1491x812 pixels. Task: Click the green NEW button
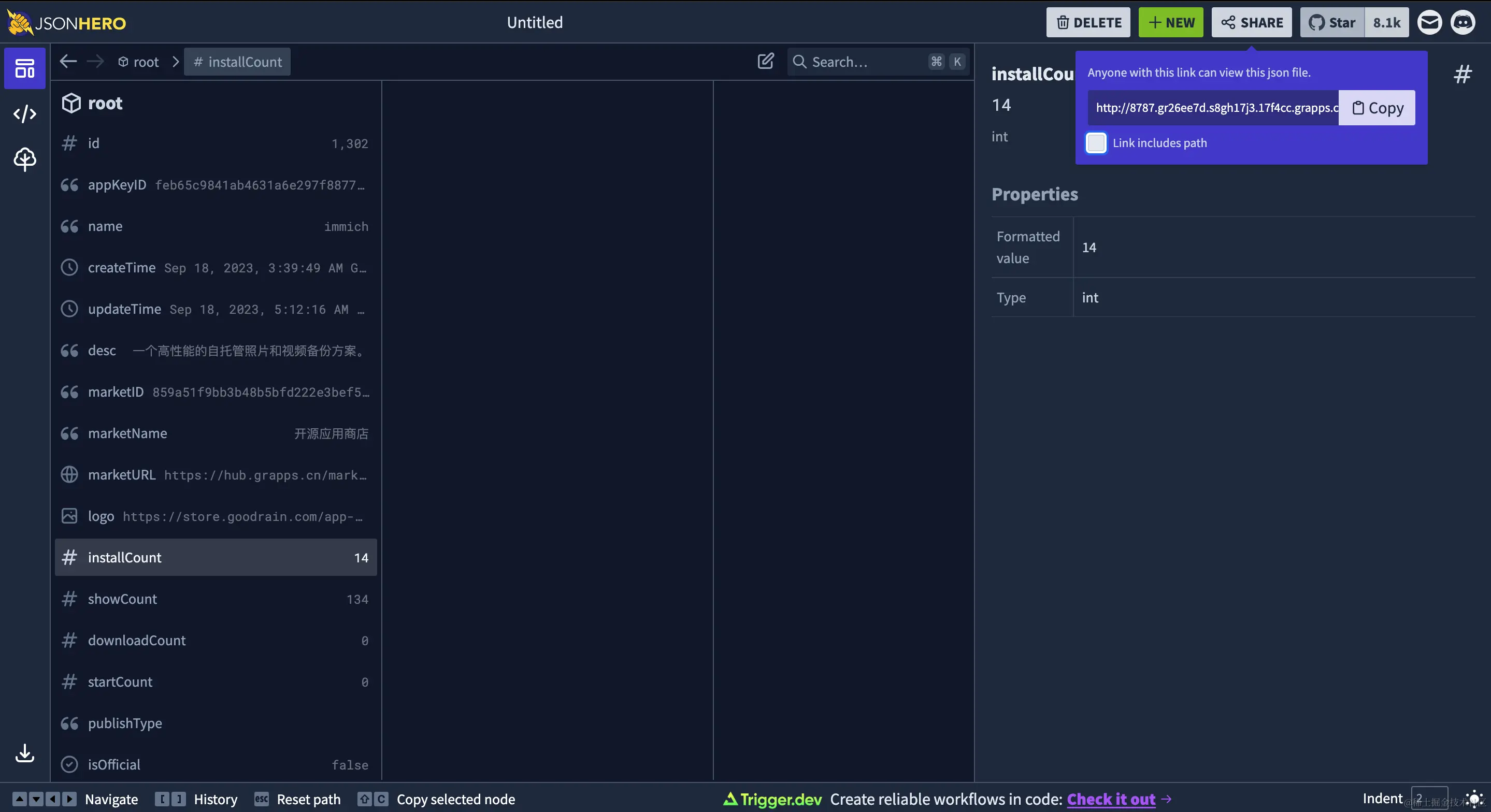(x=1171, y=23)
